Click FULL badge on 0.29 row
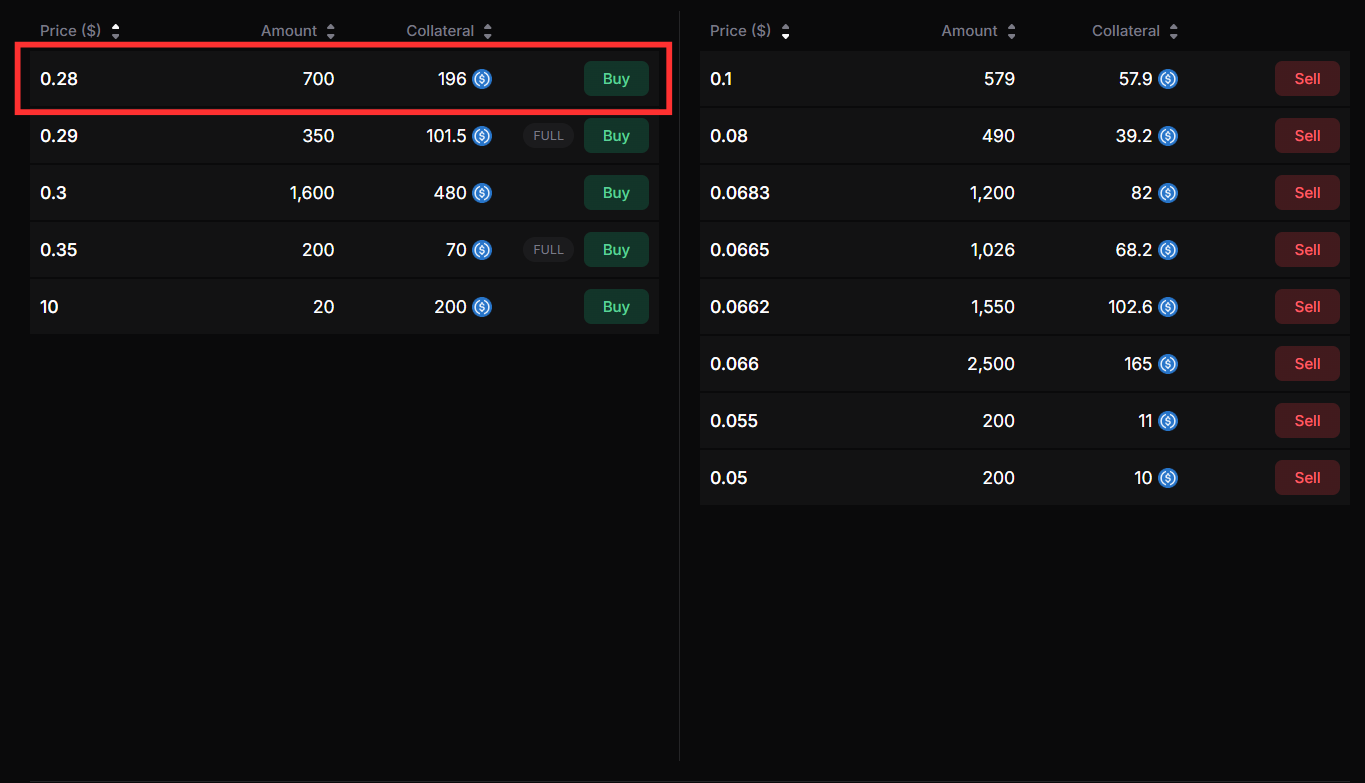Screen dimensions: 1365x783 [548, 136]
